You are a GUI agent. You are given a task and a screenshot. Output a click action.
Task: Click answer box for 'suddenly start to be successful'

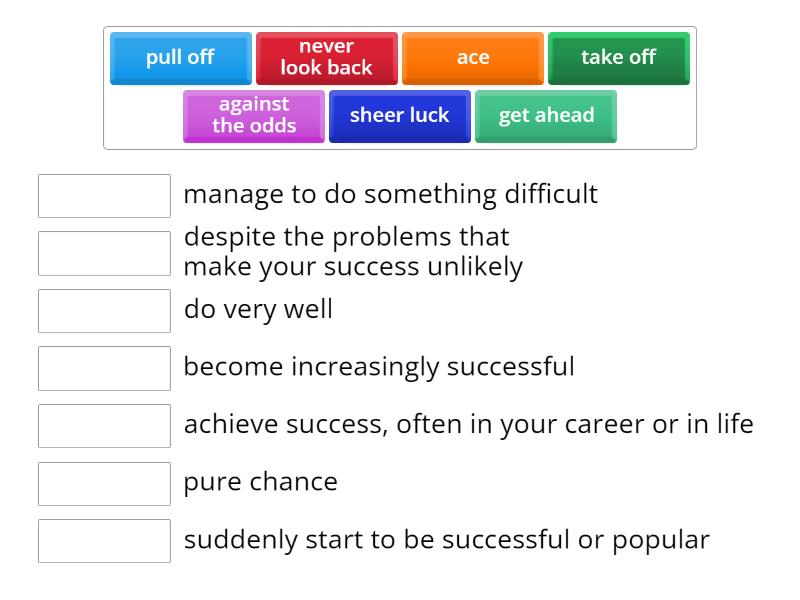104,541
